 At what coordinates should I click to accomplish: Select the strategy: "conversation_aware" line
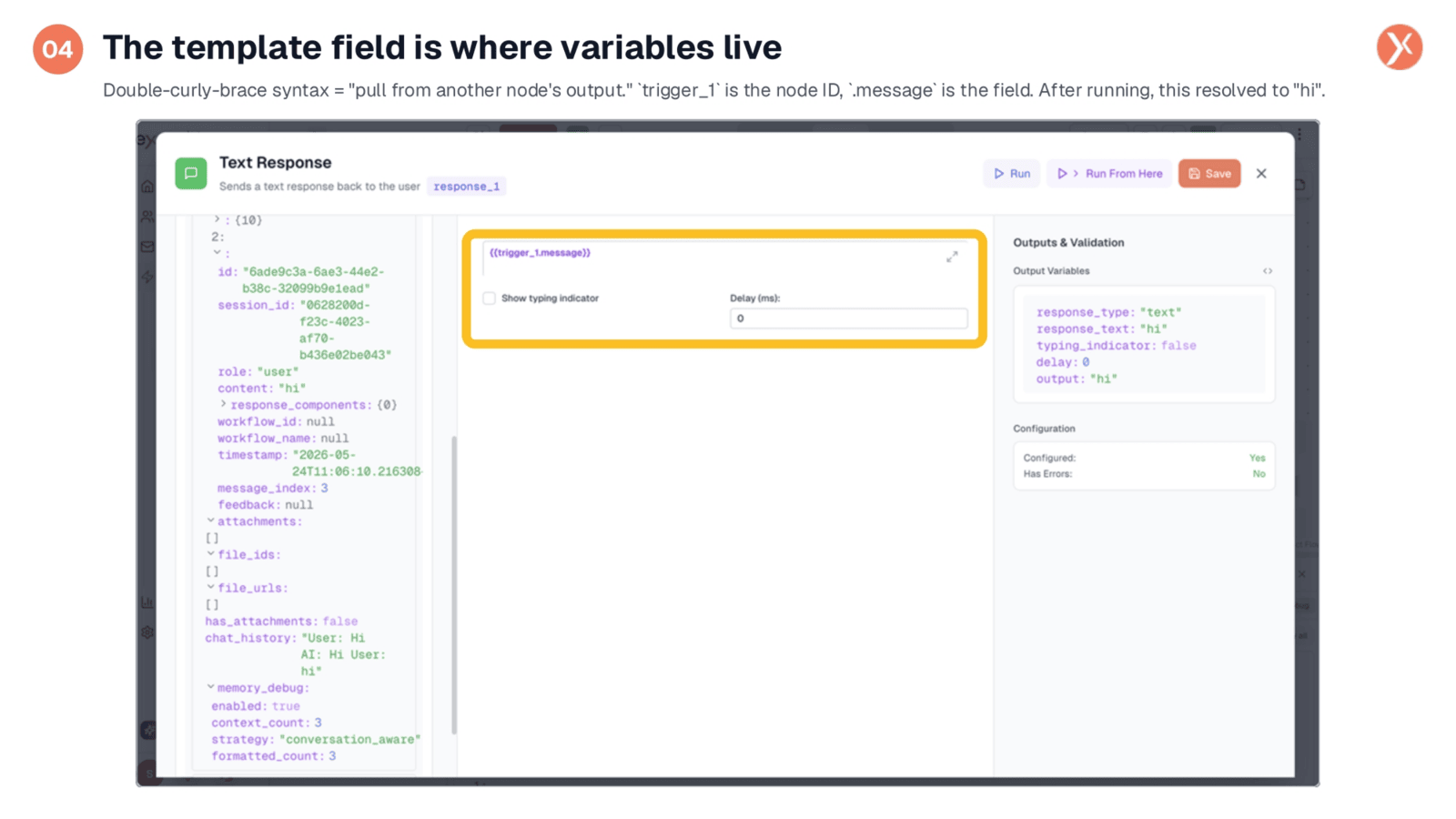(x=316, y=740)
